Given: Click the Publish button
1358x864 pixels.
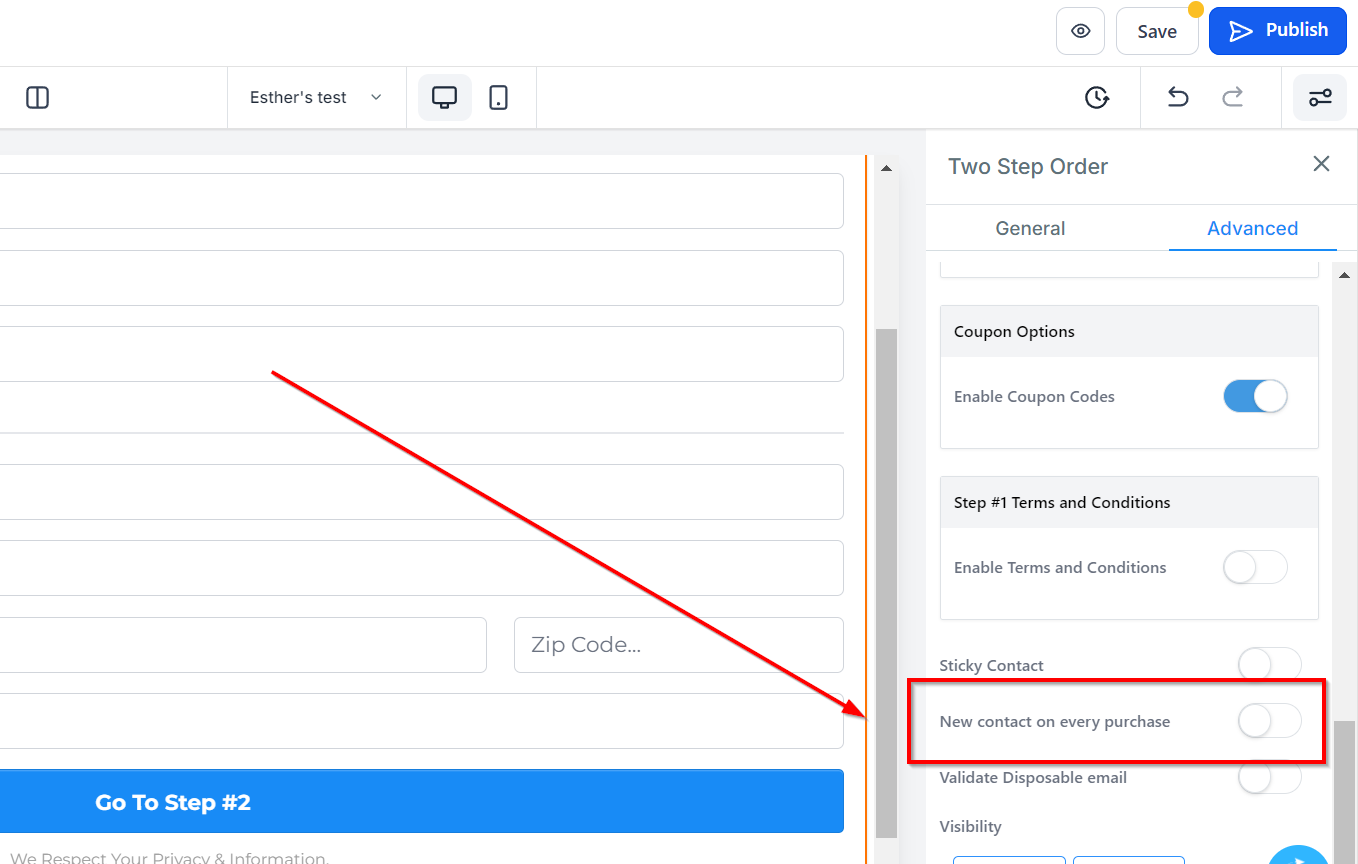Looking at the screenshot, I should click(x=1278, y=30).
